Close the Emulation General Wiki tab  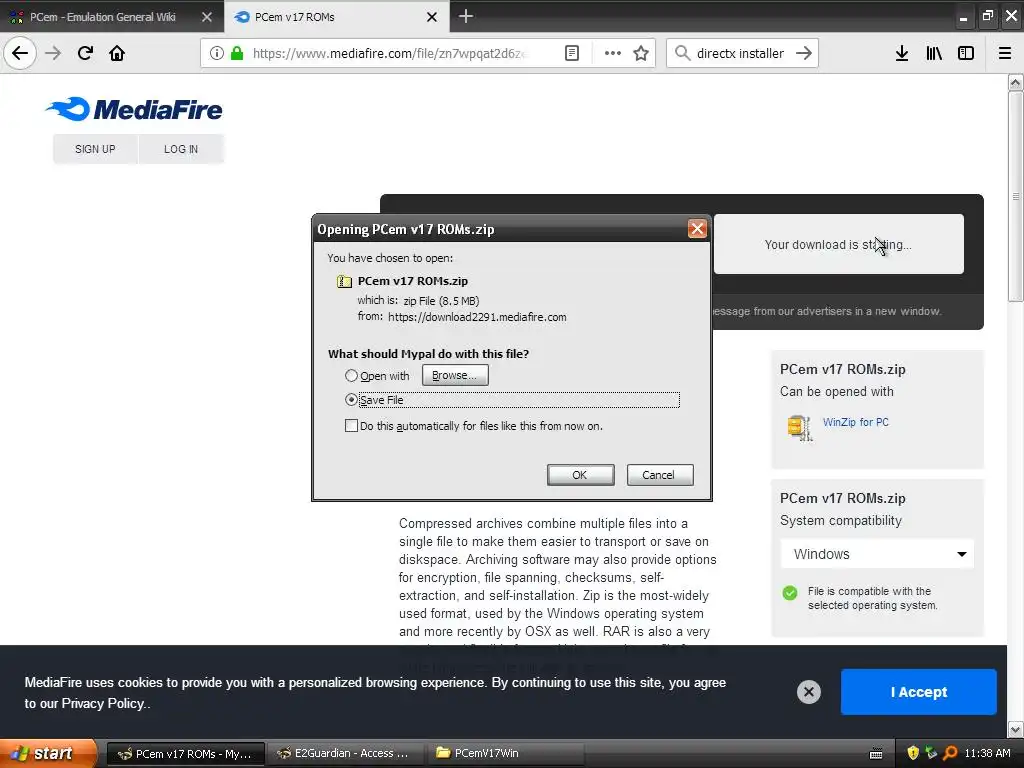click(207, 17)
